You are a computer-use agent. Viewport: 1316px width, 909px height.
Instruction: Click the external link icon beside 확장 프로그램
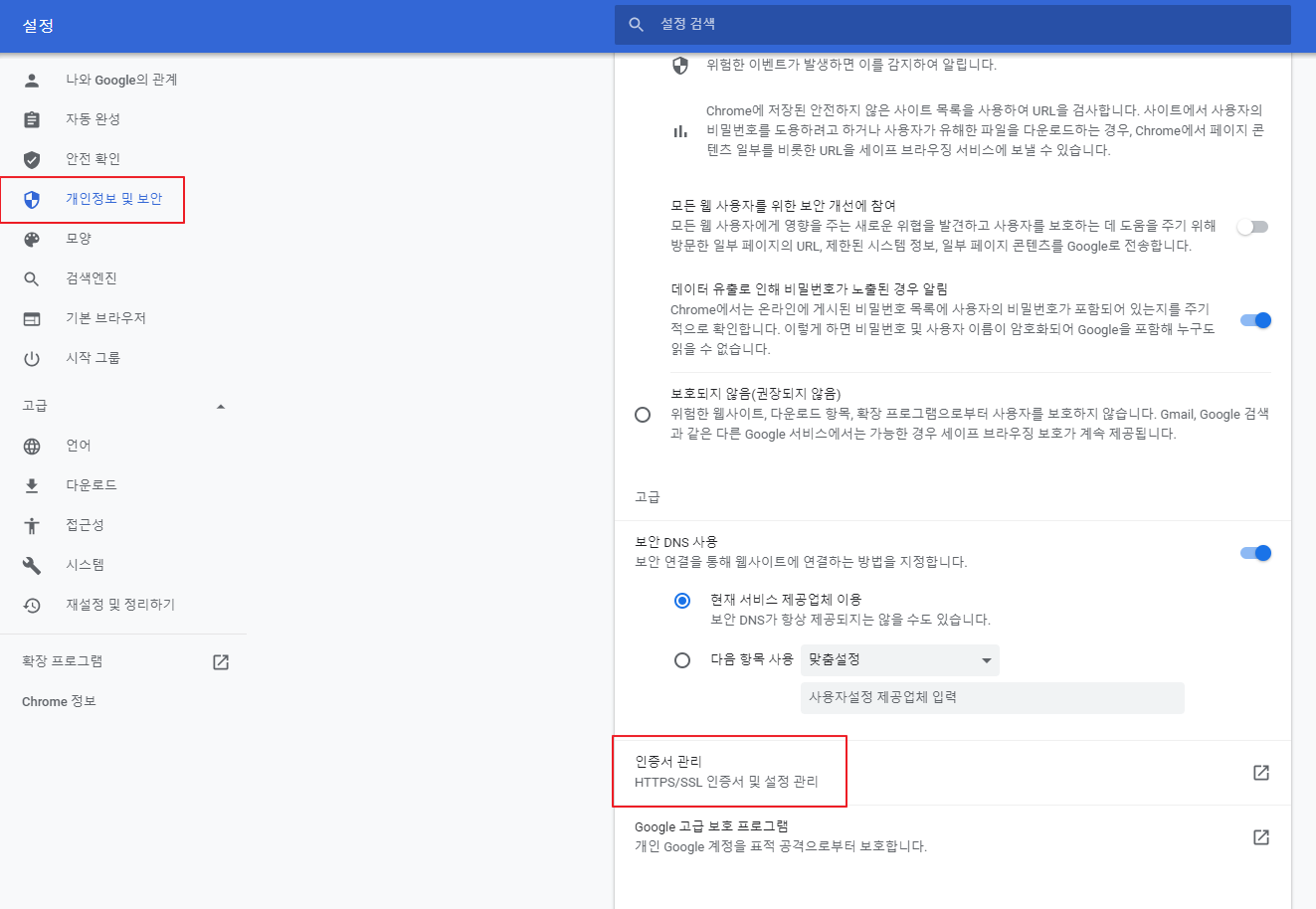pos(221,662)
